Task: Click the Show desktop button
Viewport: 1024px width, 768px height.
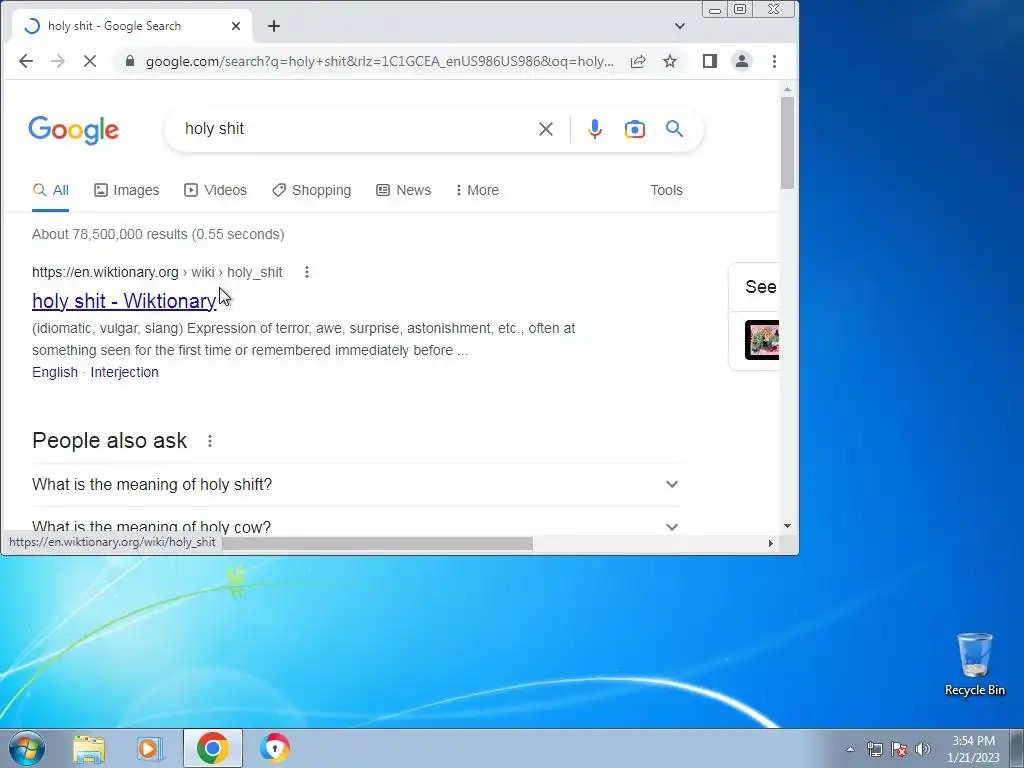Action: [x=1017, y=748]
